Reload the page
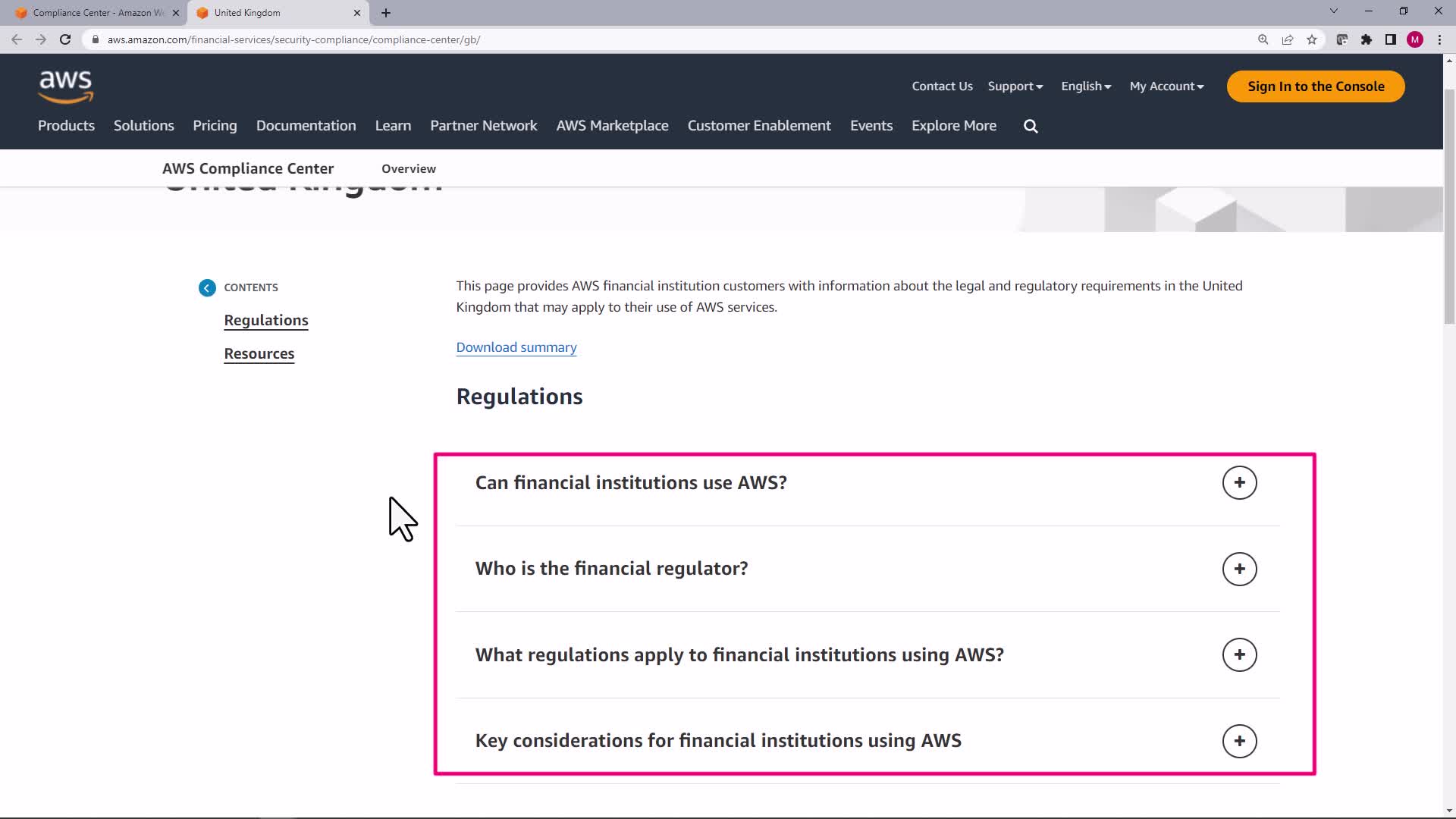Screen dimensions: 1456x819 [65, 40]
